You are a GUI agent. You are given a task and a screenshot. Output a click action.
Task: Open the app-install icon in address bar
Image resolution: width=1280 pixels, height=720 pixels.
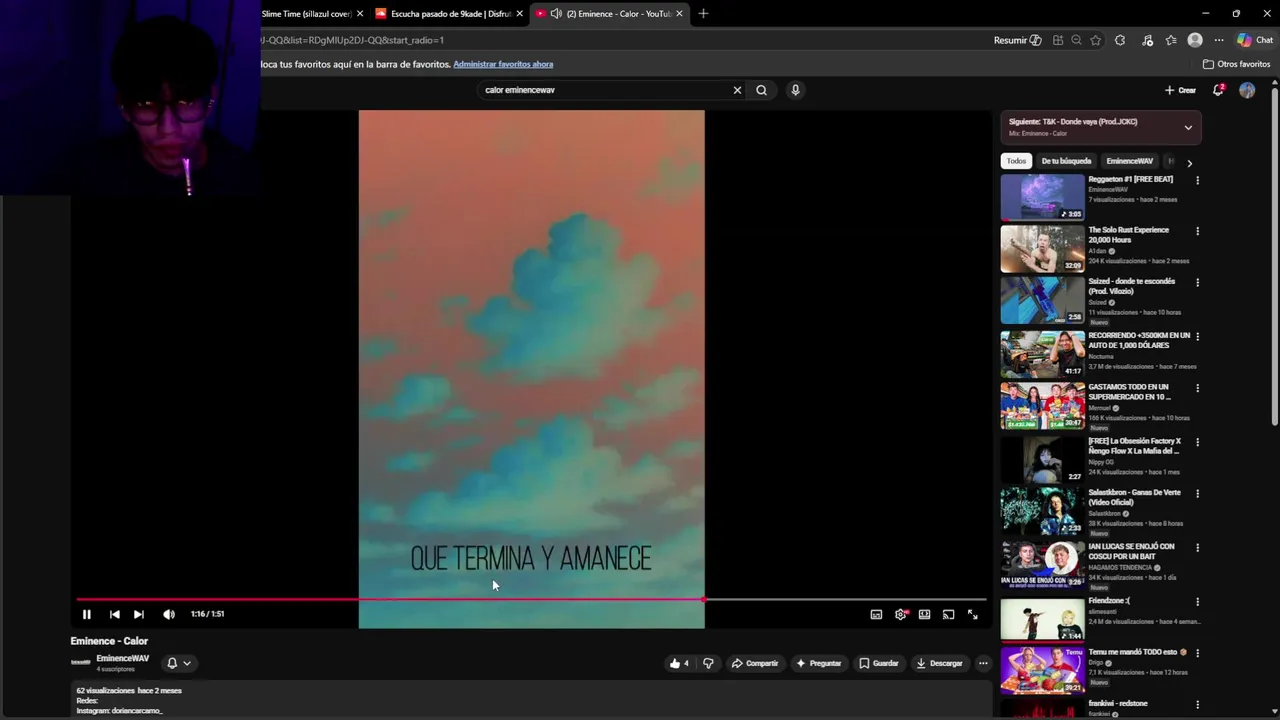(1058, 41)
